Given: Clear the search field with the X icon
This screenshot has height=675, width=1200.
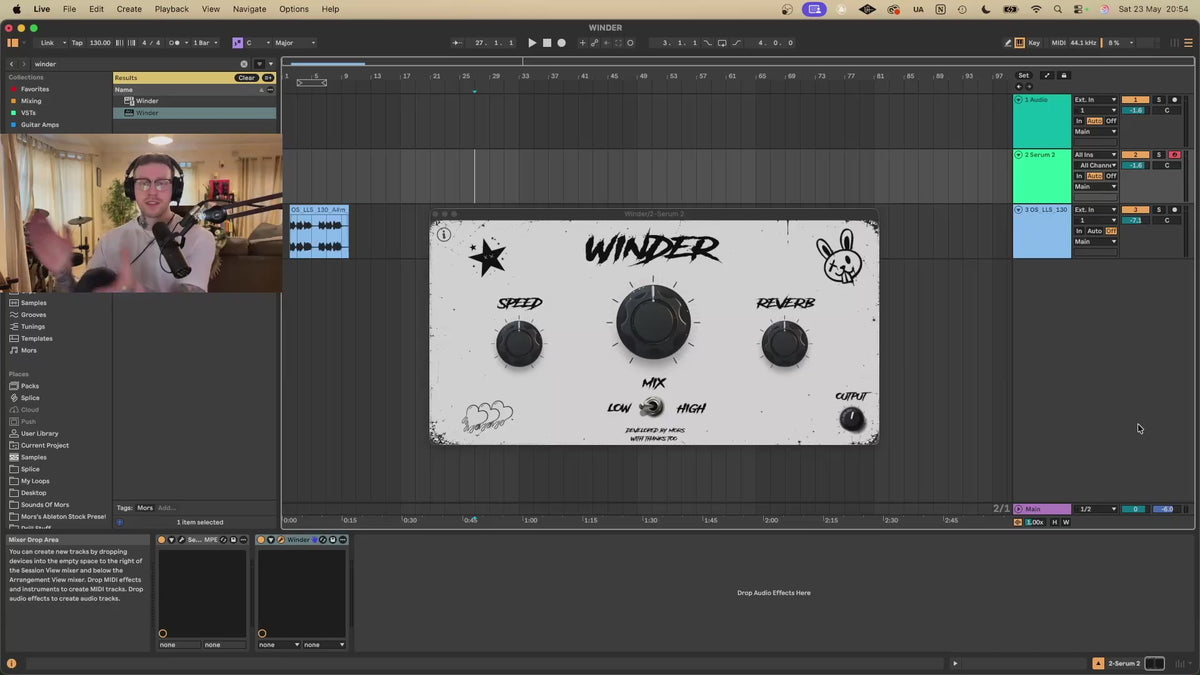Looking at the screenshot, I should tap(244, 64).
